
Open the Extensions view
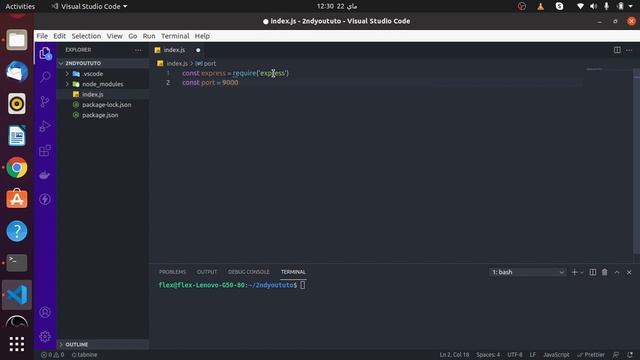pos(45,151)
